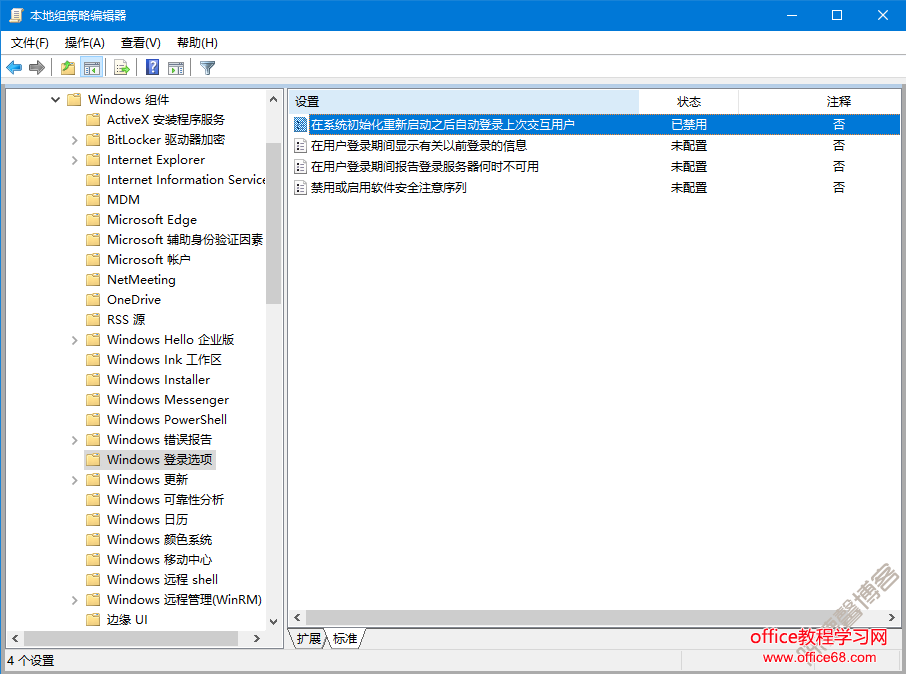Click the Show/Hide action pane toolbar icon
906x674 pixels.
point(174,67)
